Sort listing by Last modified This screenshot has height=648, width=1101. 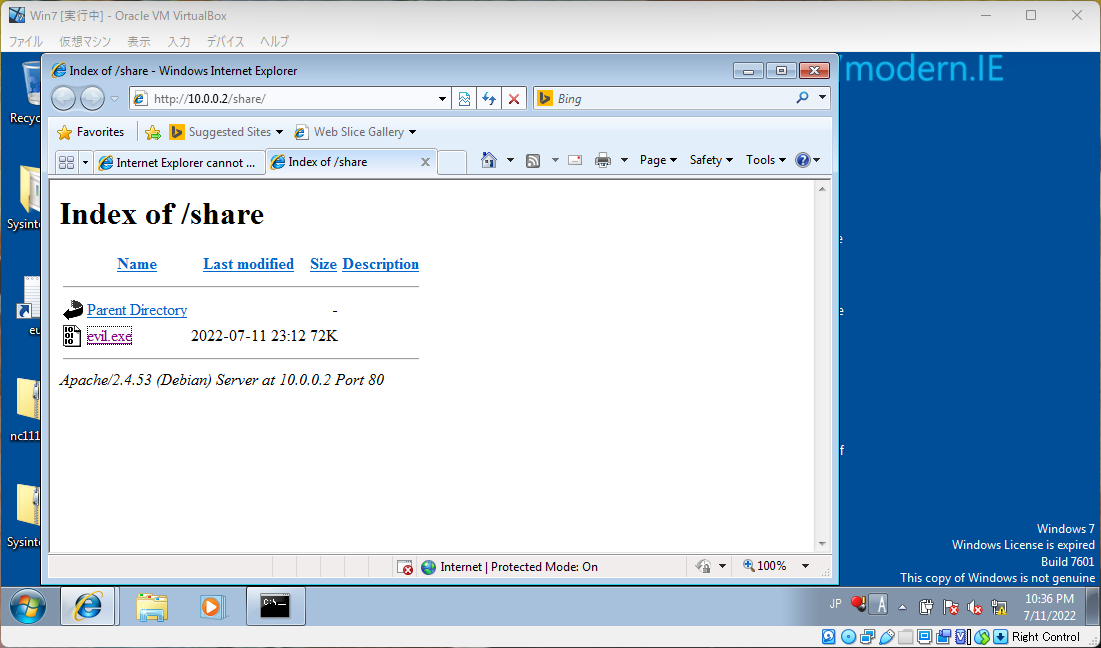coord(249,264)
